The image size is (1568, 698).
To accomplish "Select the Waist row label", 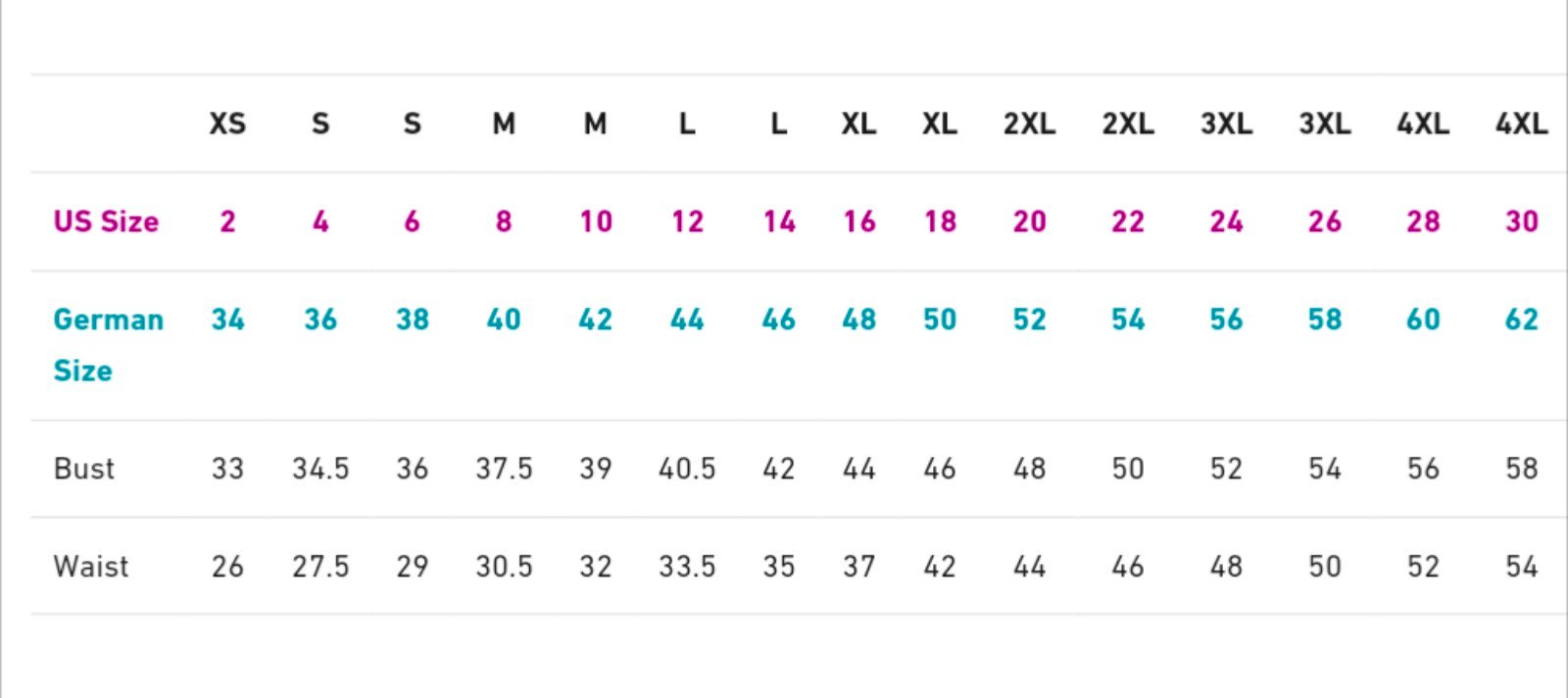I will 91,567.
